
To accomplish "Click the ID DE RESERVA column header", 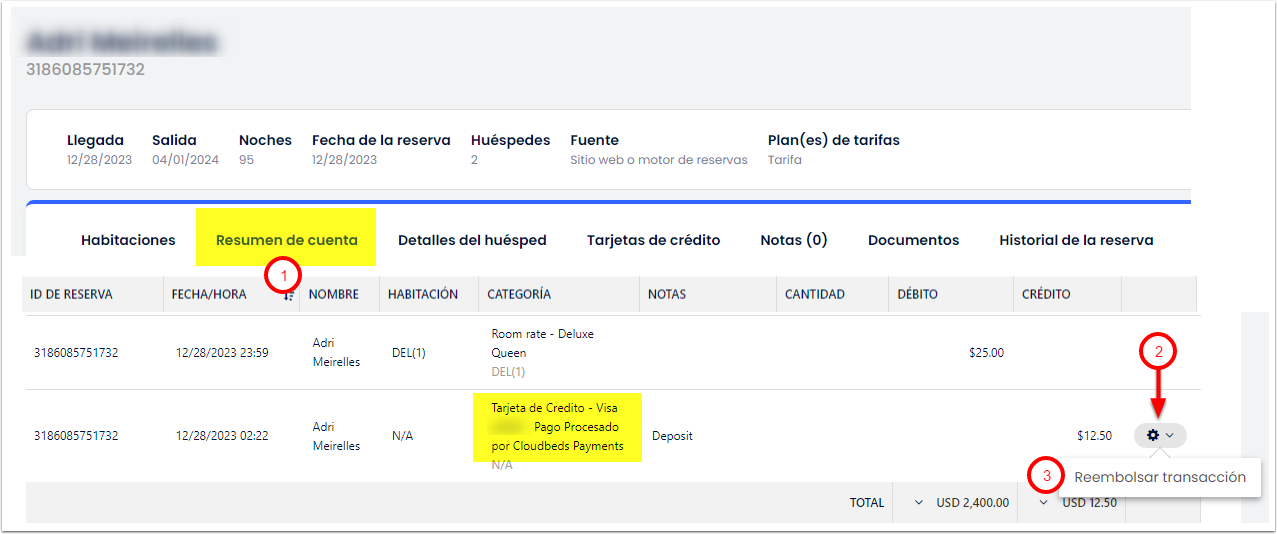I will 71,295.
